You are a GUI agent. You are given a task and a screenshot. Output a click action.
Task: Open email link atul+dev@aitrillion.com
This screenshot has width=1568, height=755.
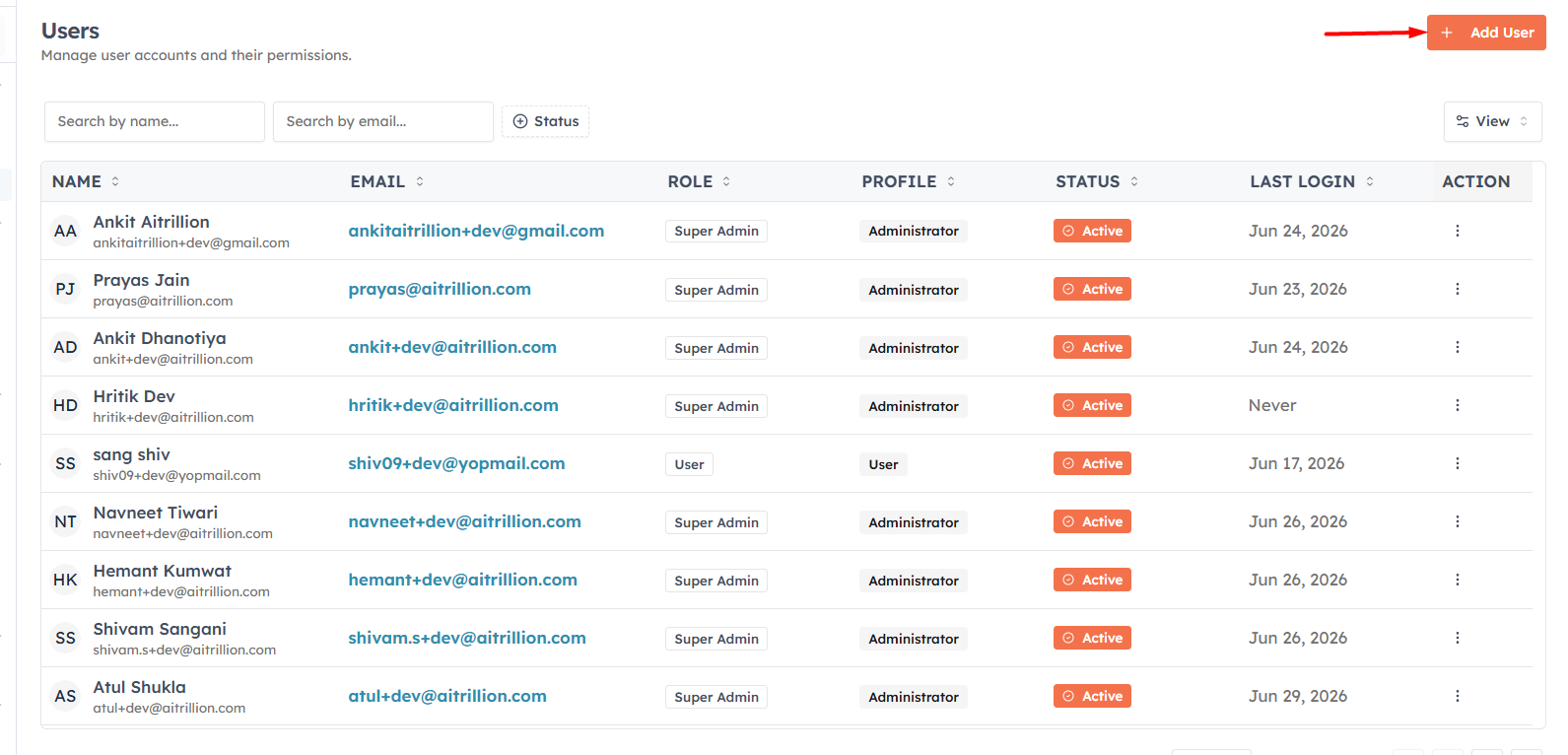447,696
